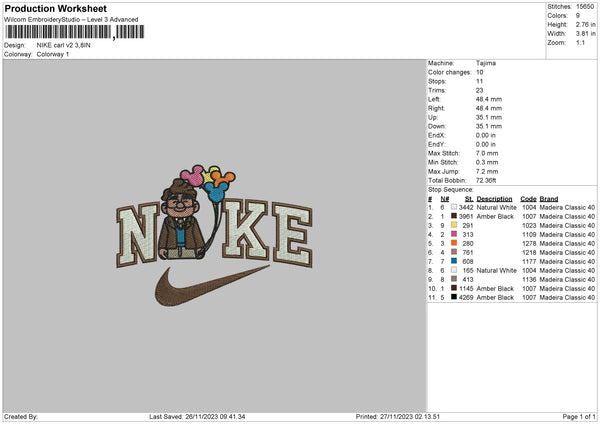Screen dimensions: 600x424
Task: Click the Stops value '11'
Action: click(x=479, y=81)
